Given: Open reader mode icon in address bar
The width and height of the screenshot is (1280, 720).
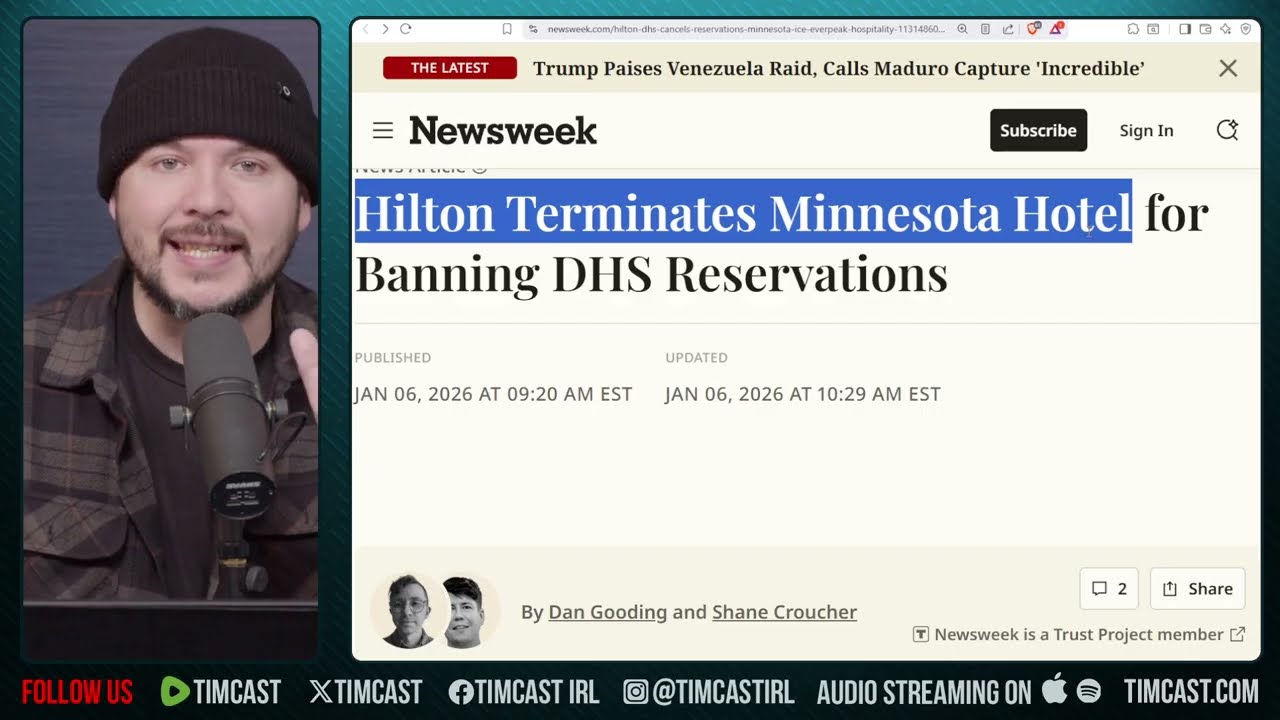Looking at the screenshot, I should pyautogui.click(x=985, y=29).
